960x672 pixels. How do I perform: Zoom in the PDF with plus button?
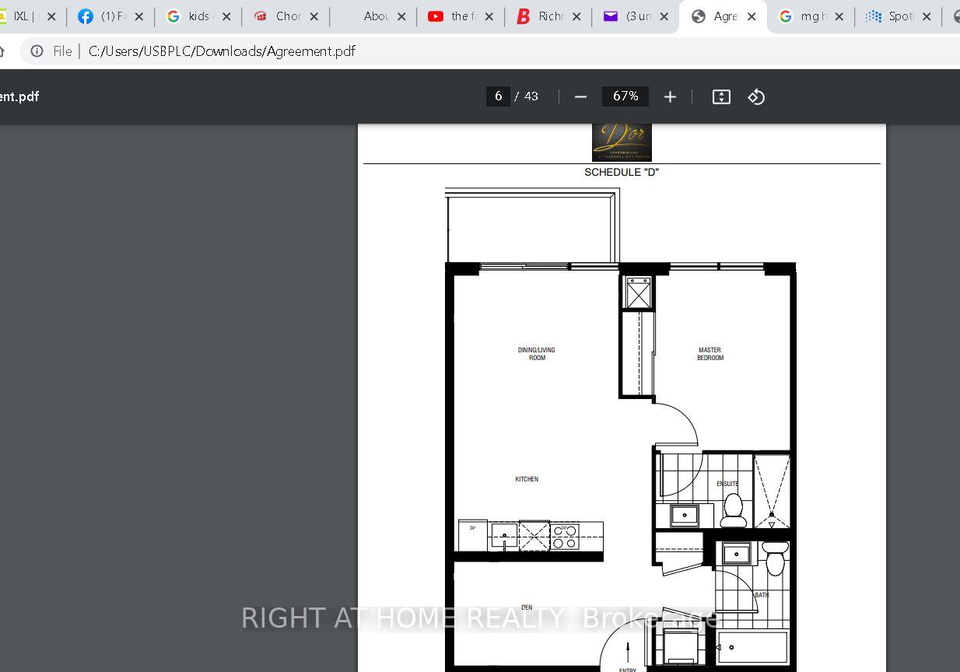point(670,97)
